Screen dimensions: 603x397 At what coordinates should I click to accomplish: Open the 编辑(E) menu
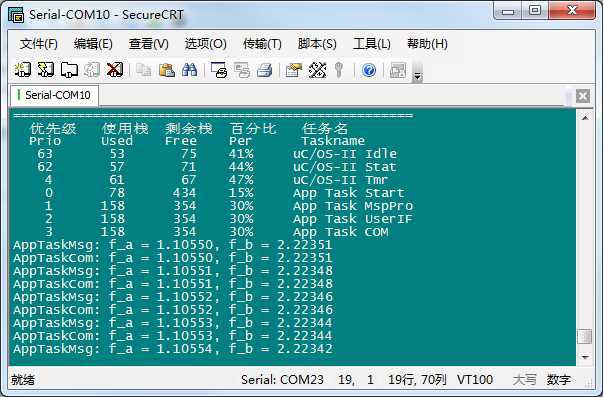coord(93,44)
